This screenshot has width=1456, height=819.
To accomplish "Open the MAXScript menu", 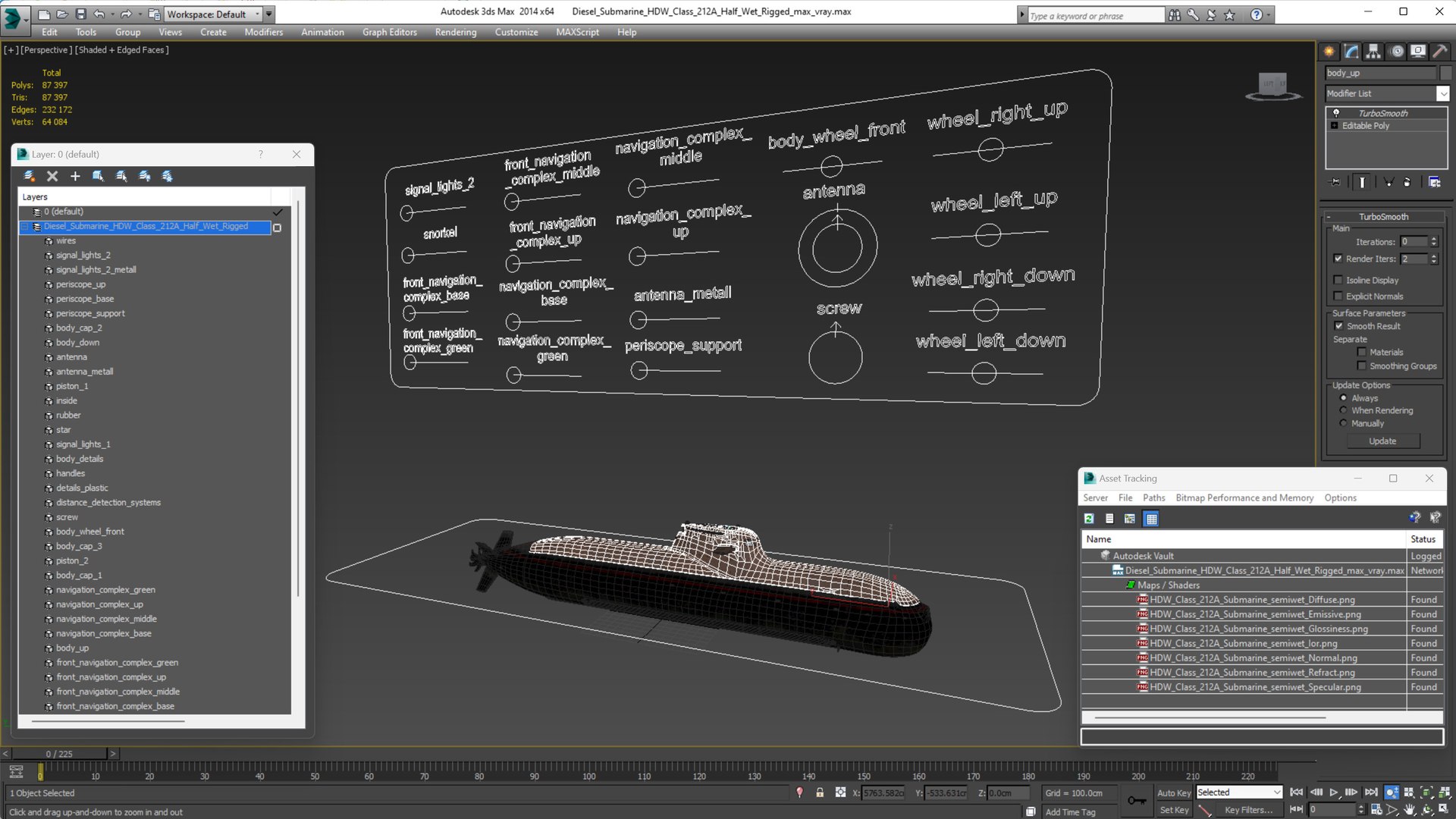I will (x=577, y=32).
